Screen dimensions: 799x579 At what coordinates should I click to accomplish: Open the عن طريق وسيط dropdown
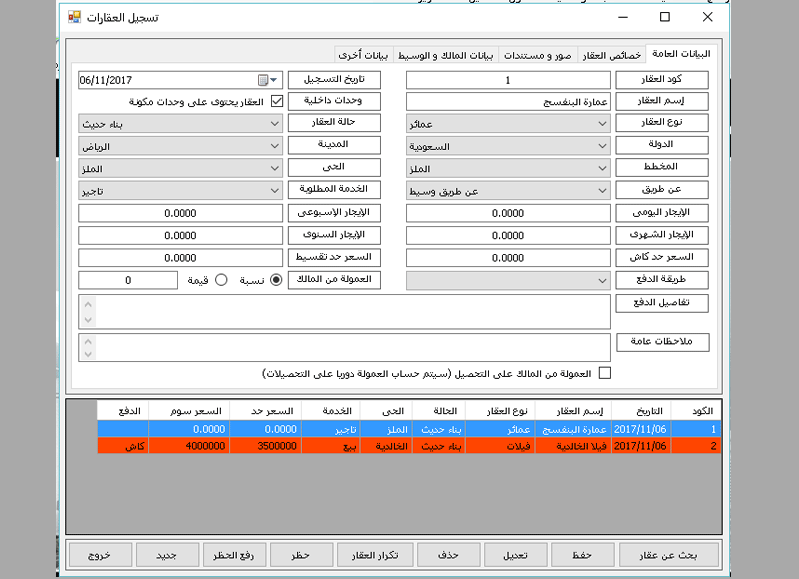(x=508, y=191)
